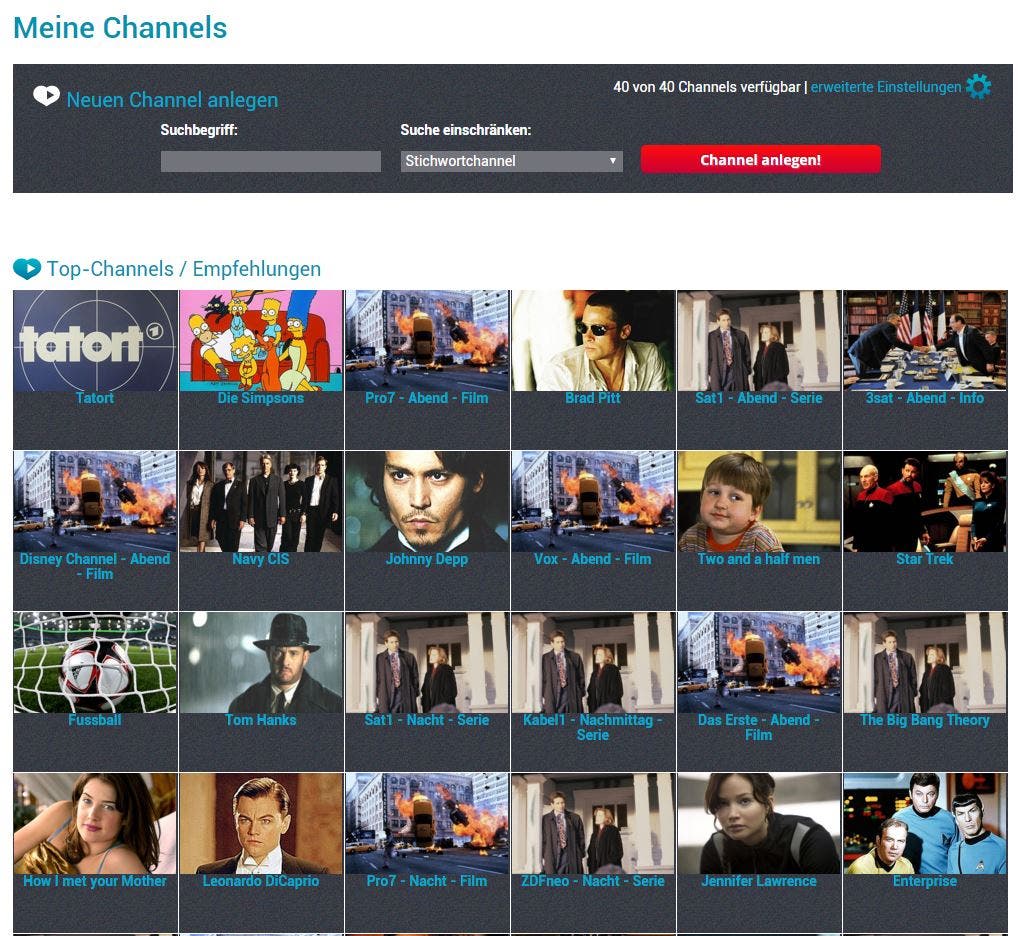Open the Leonardo DiCaprio channel thumbnail

[261, 824]
